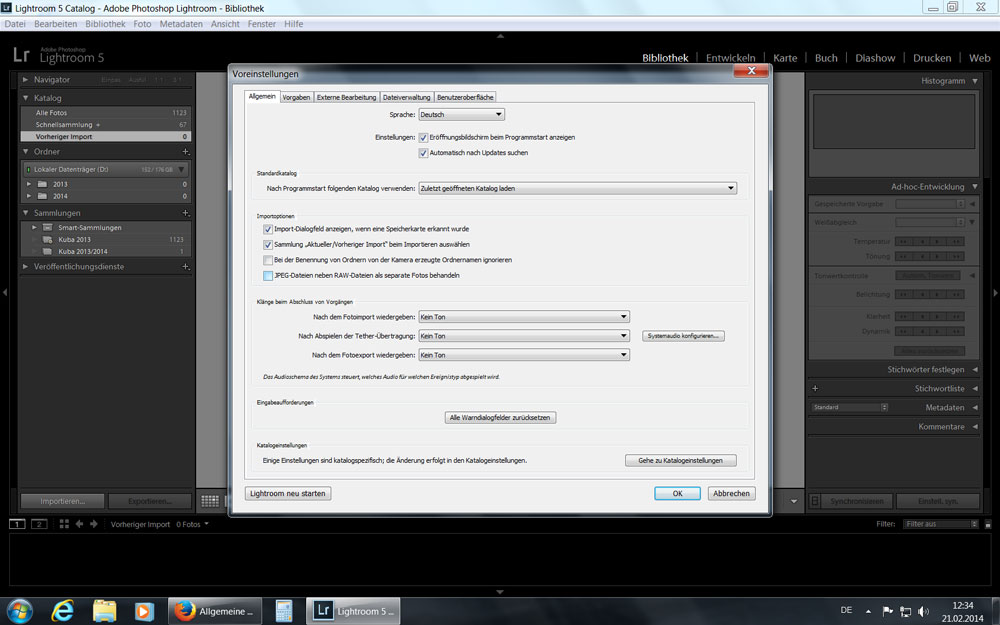Expand the Veröffentlichungsdienste panel
Viewport: 1000px width, 625px height.
point(26,267)
